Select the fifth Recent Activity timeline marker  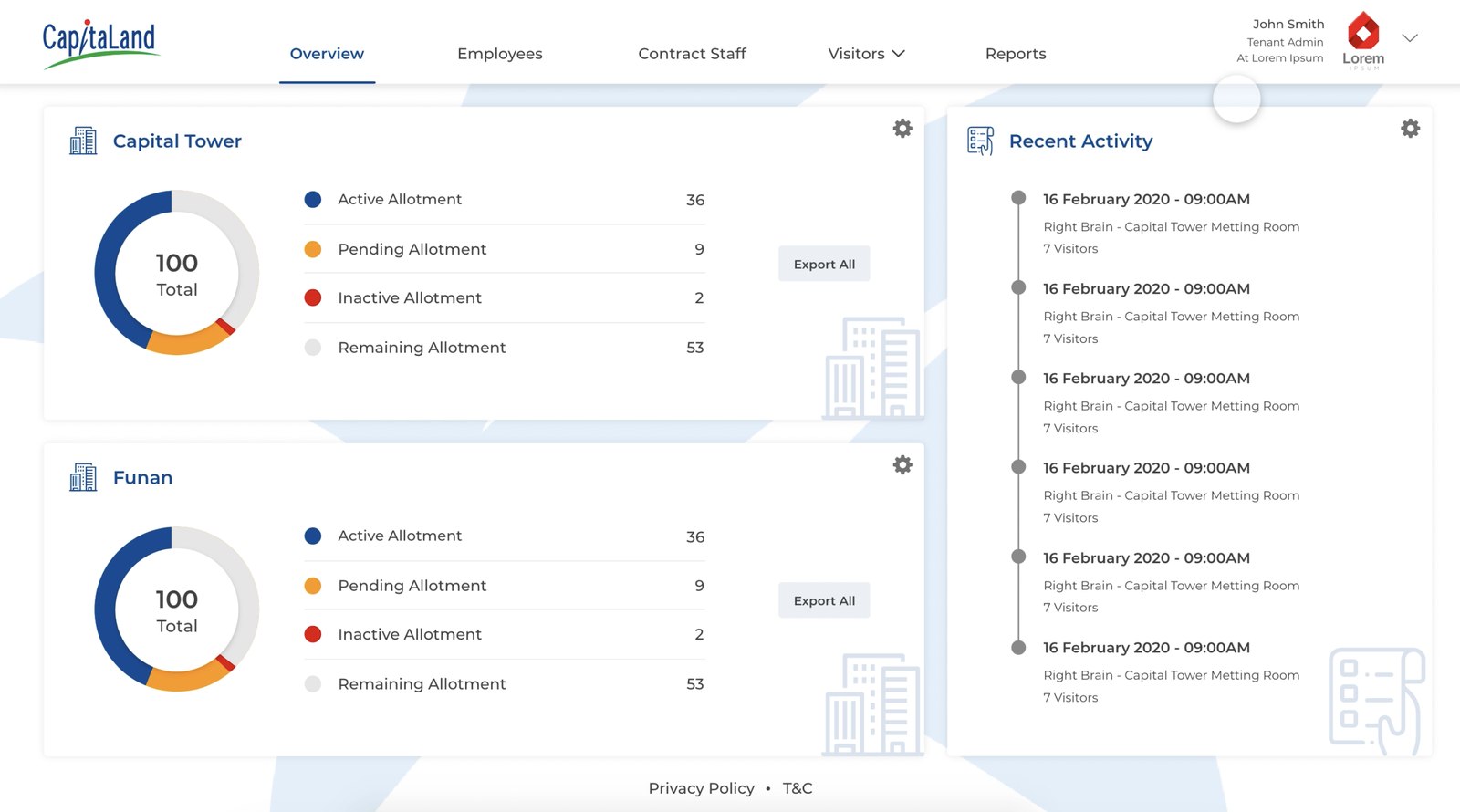tap(1019, 557)
